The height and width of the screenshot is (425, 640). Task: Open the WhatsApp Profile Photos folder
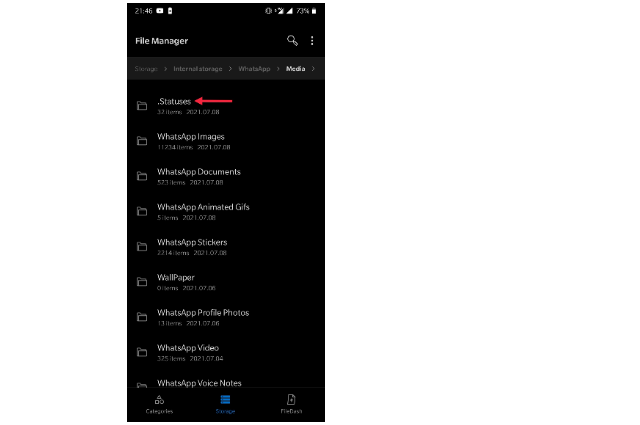[226, 317]
